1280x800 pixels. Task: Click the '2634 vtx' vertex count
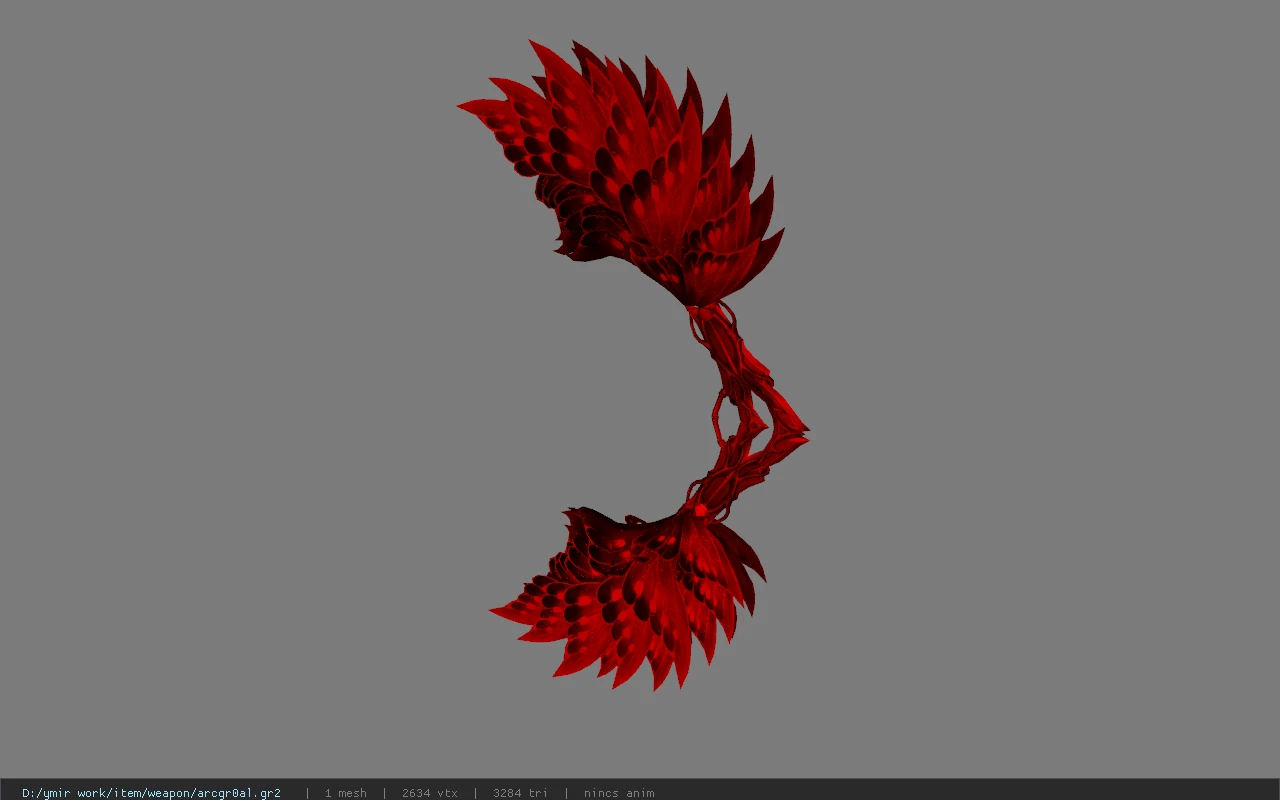430,793
